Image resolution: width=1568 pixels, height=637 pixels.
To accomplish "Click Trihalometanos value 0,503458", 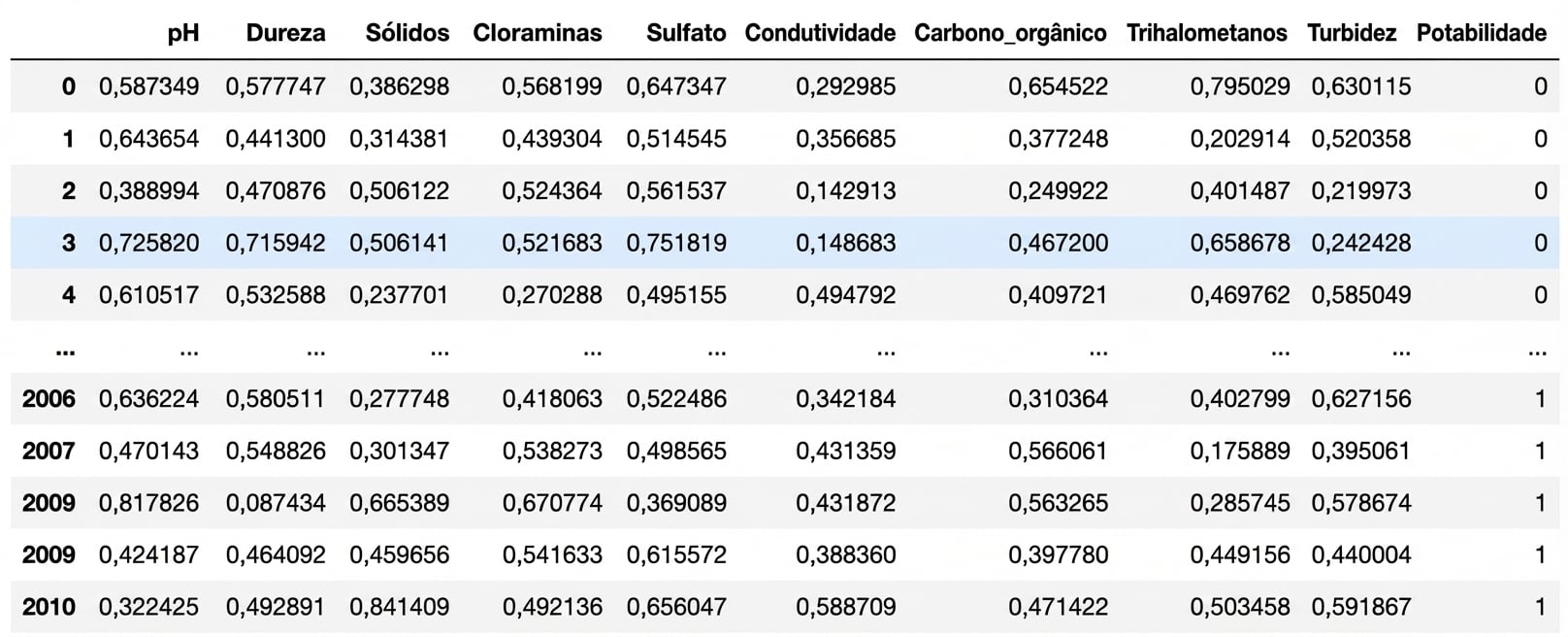I will pos(1240,607).
